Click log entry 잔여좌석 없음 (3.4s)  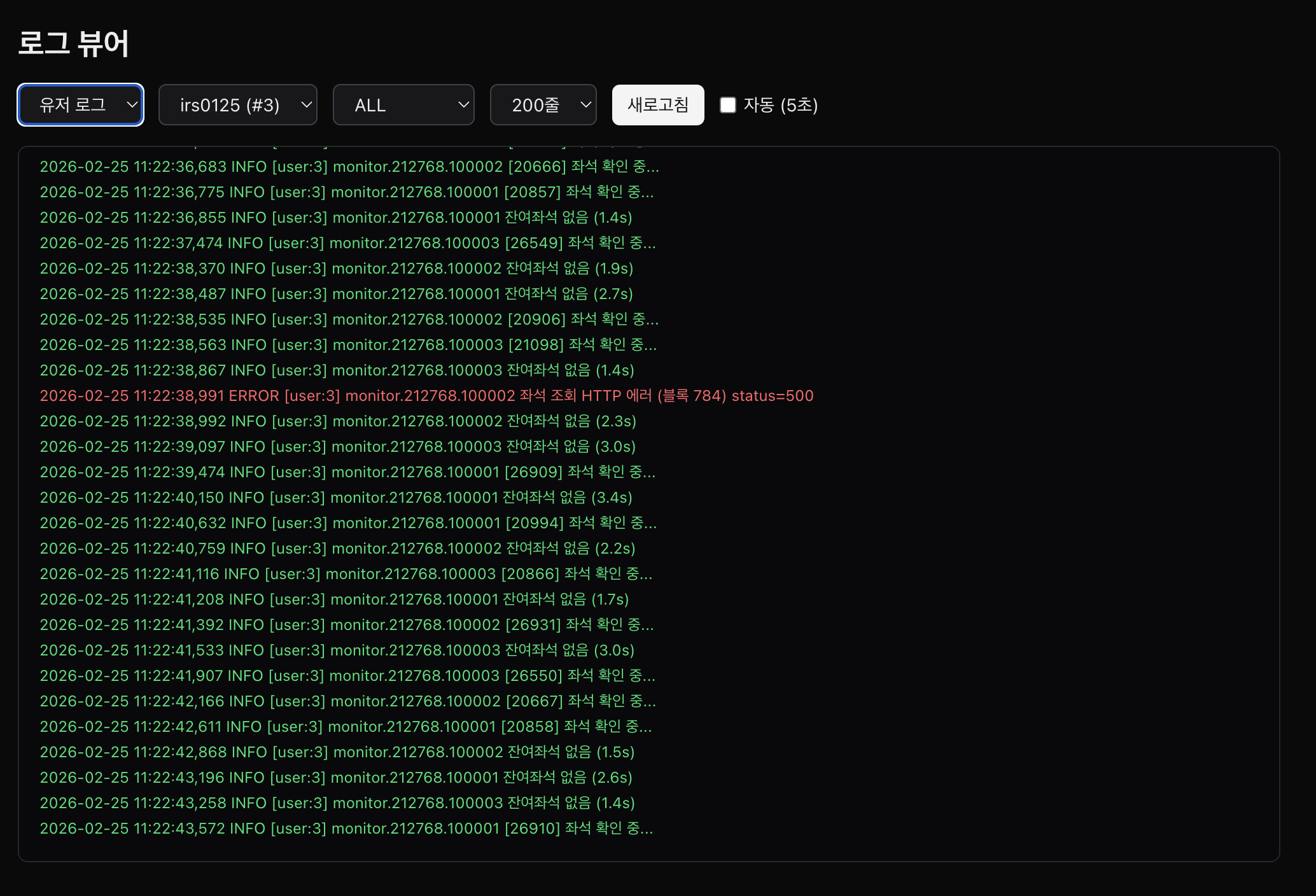[336, 498]
